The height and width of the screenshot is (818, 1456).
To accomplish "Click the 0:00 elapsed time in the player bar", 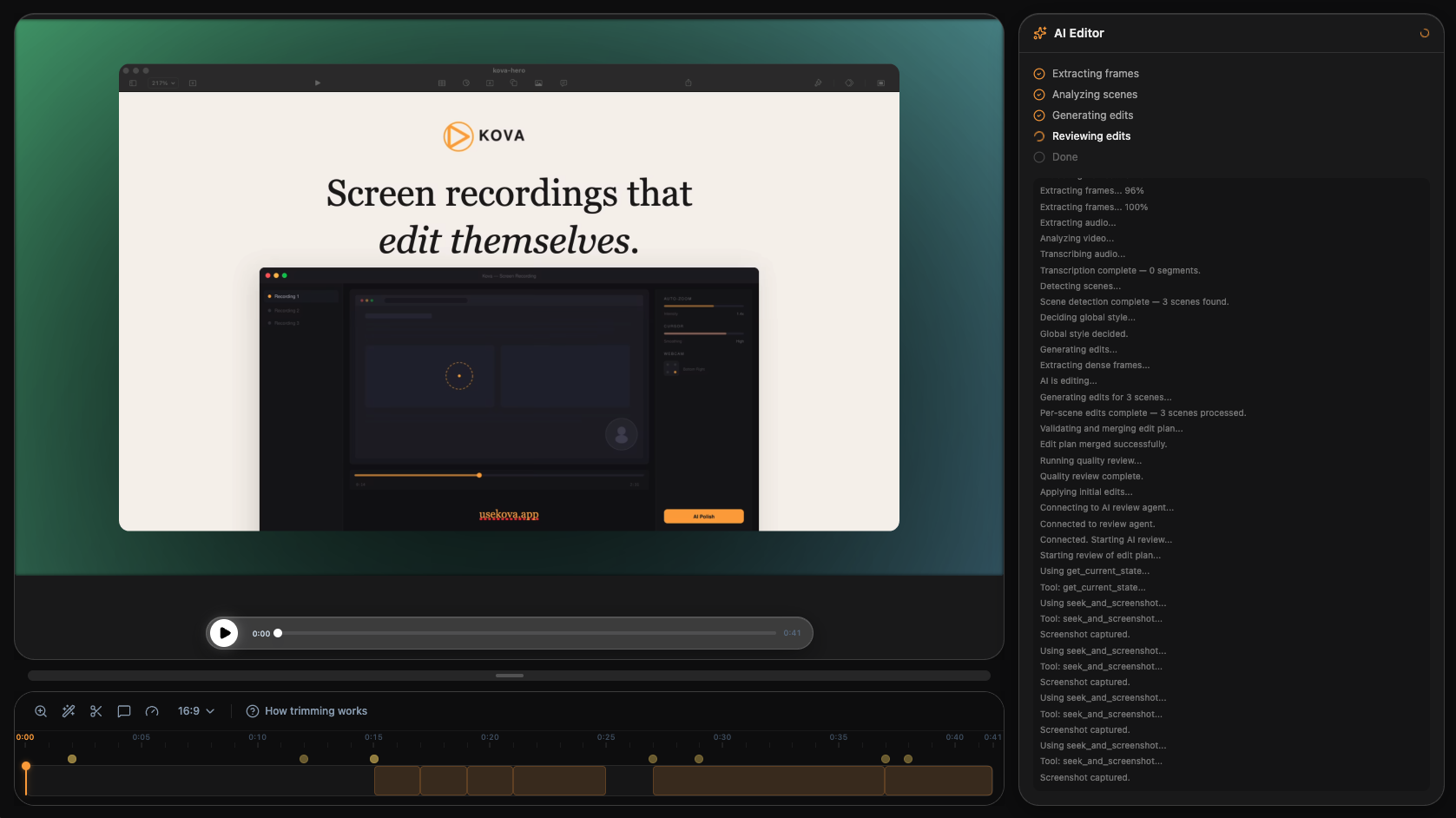I will point(260,634).
